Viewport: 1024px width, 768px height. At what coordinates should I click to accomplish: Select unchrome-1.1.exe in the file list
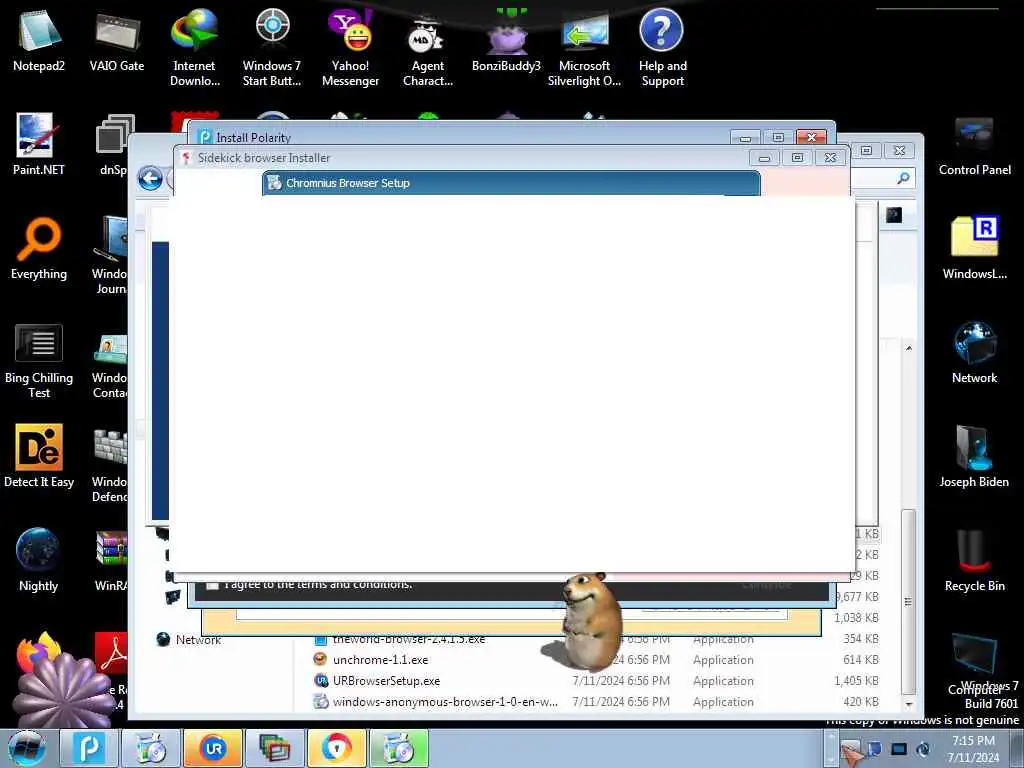[381, 660]
